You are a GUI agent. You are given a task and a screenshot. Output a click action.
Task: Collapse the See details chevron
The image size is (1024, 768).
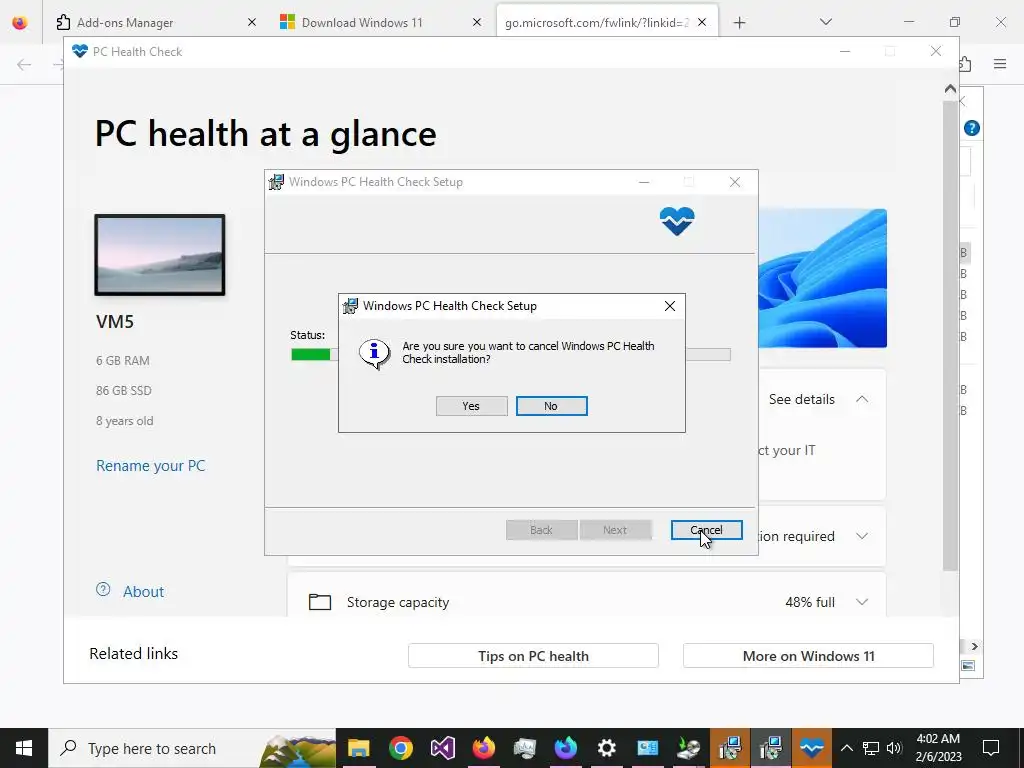click(x=862, y=399)
